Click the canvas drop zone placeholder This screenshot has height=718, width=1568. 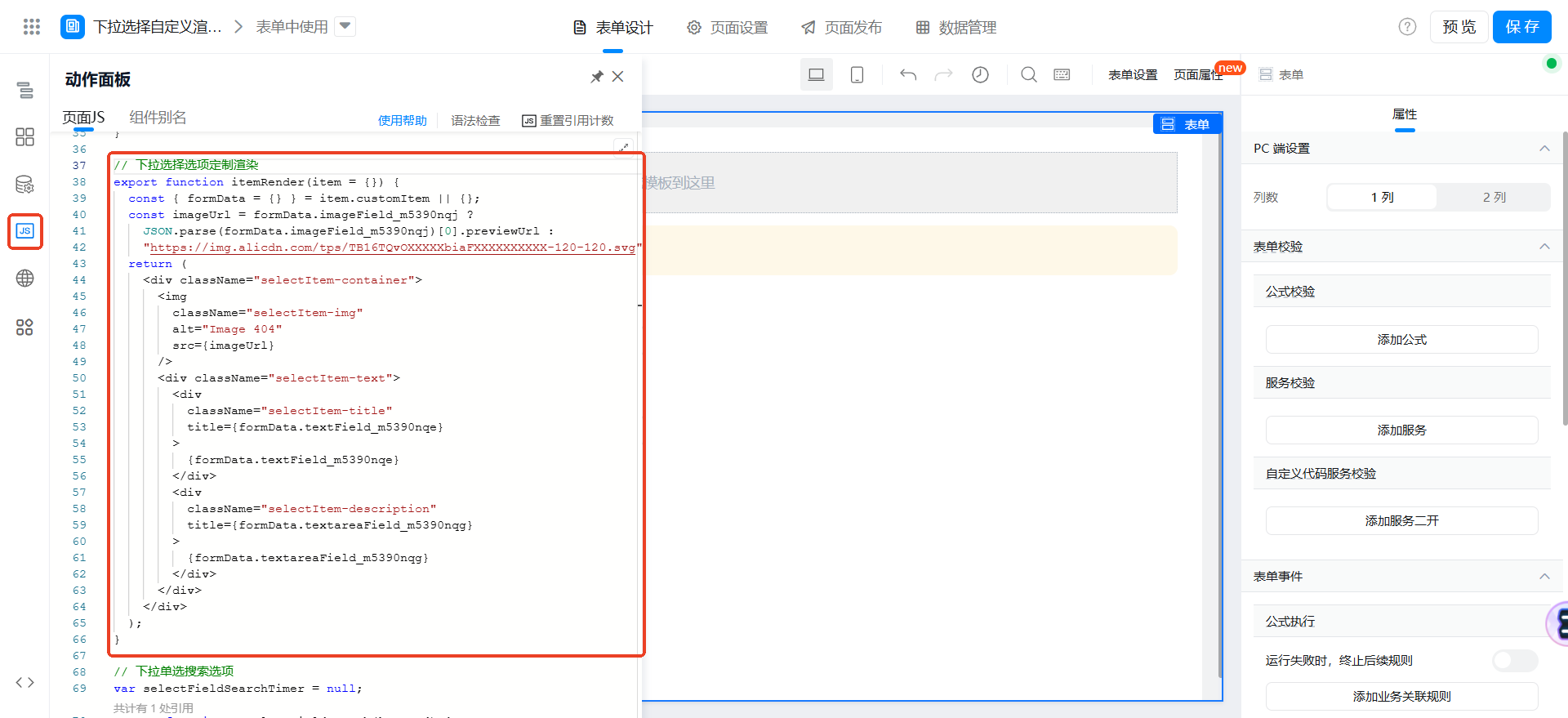pos(910,183)
